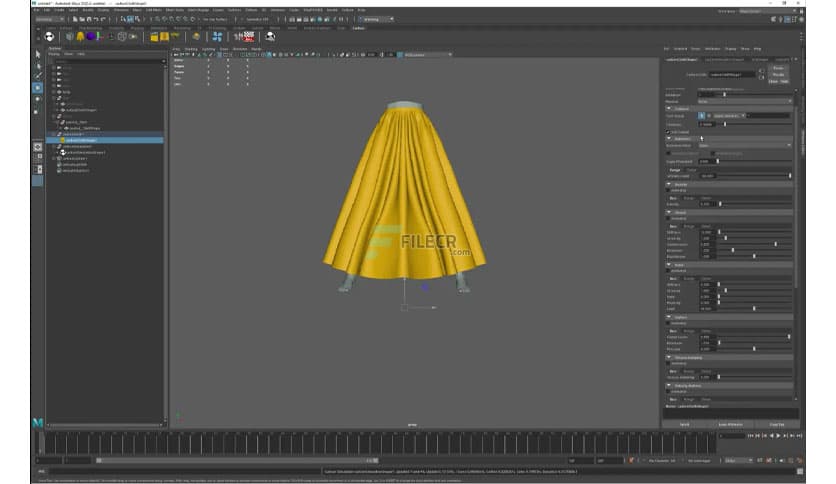
Task: Jump to the end of the playback range
Action: click(799, 436)
